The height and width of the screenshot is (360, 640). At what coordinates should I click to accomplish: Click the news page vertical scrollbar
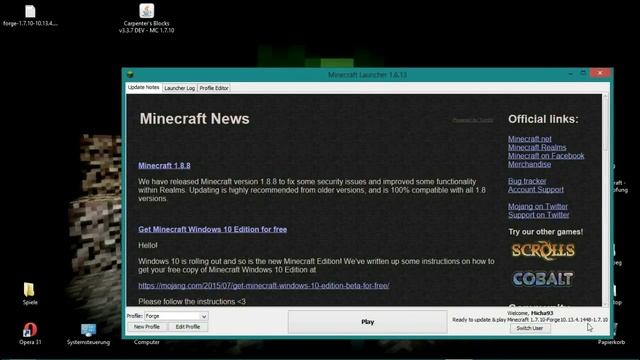coord(605,200)
